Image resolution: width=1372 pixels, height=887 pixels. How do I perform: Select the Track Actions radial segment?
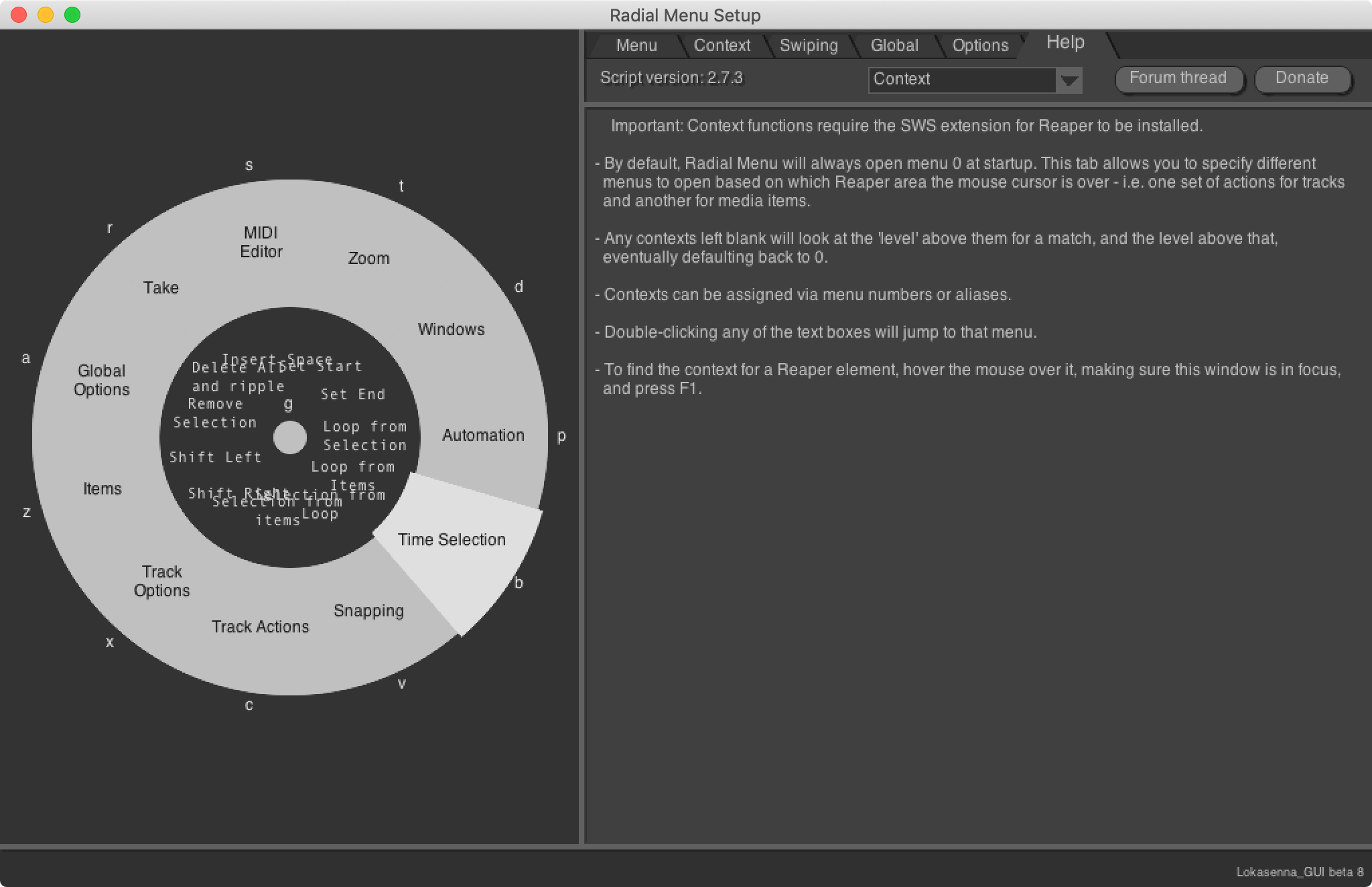260,626
